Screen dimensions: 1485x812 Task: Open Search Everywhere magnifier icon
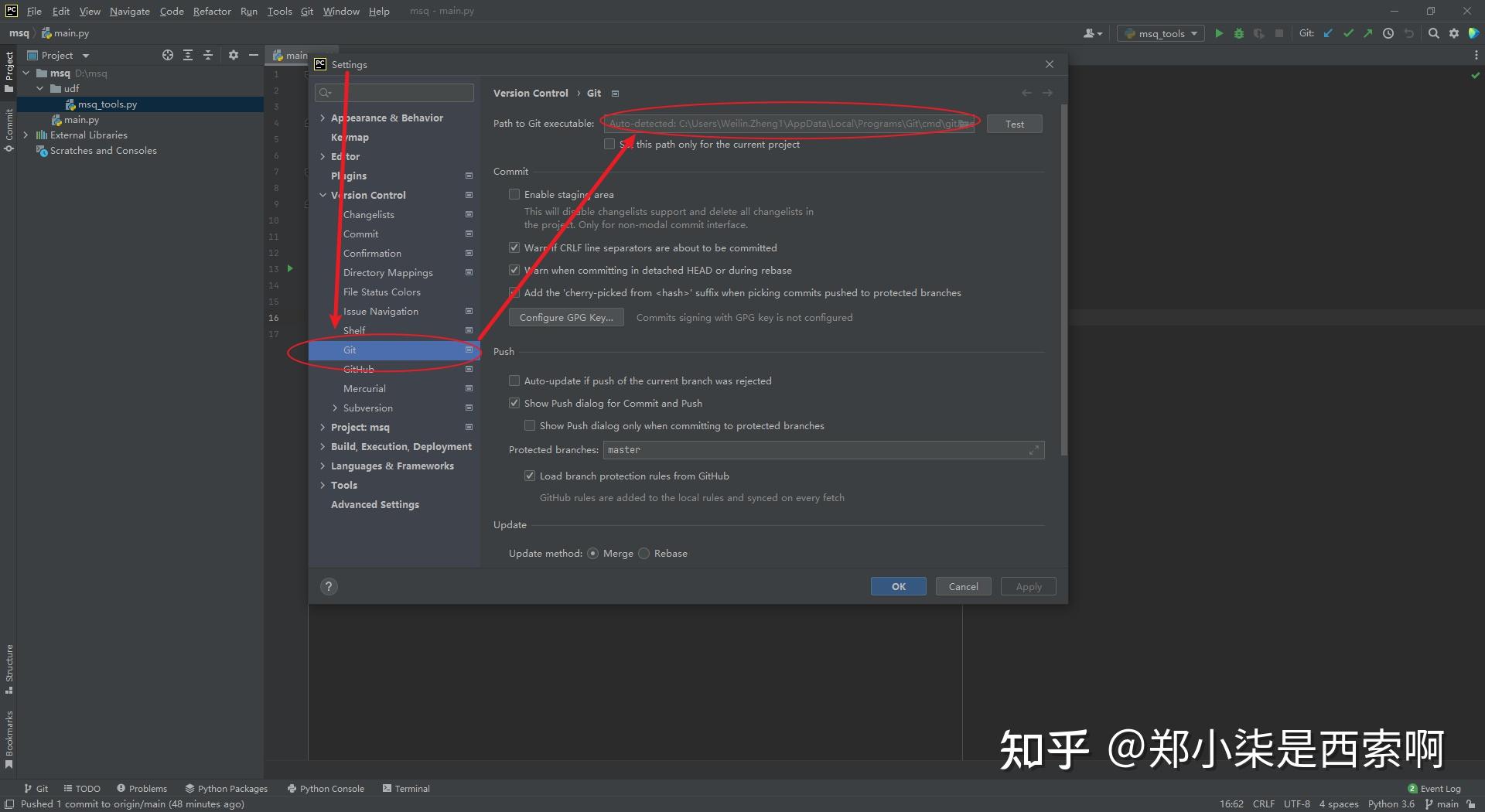pyautogui.click(x=1433, y=33)
